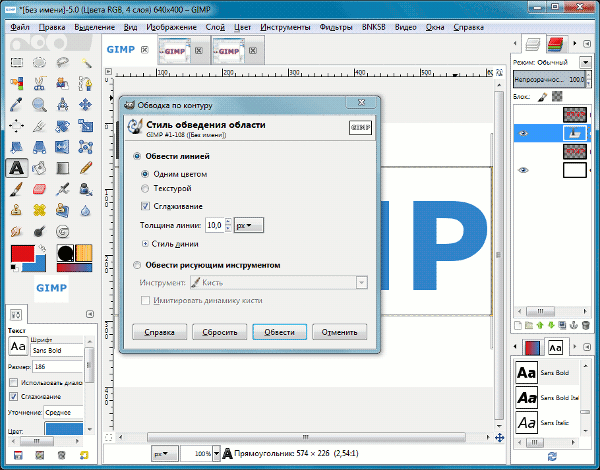Select the Free Select lasso tool
This screenshot has width=600, height=470.
(62, 62)
